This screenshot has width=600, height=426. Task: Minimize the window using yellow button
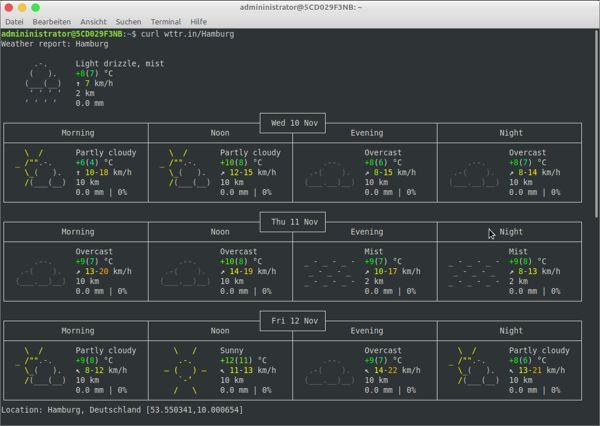(x=22, y=7)
